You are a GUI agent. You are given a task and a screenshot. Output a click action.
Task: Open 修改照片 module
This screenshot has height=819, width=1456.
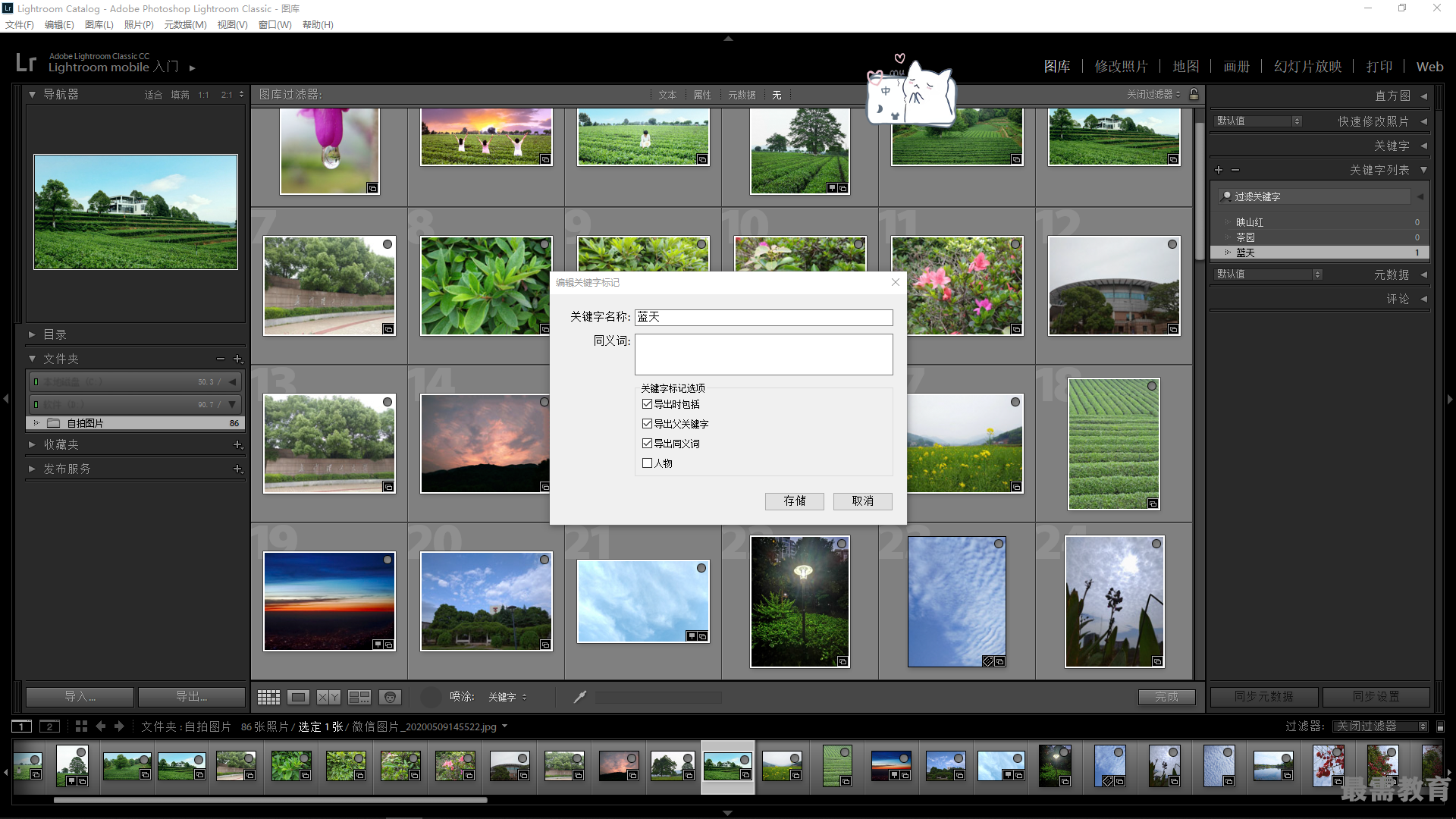1121,67
